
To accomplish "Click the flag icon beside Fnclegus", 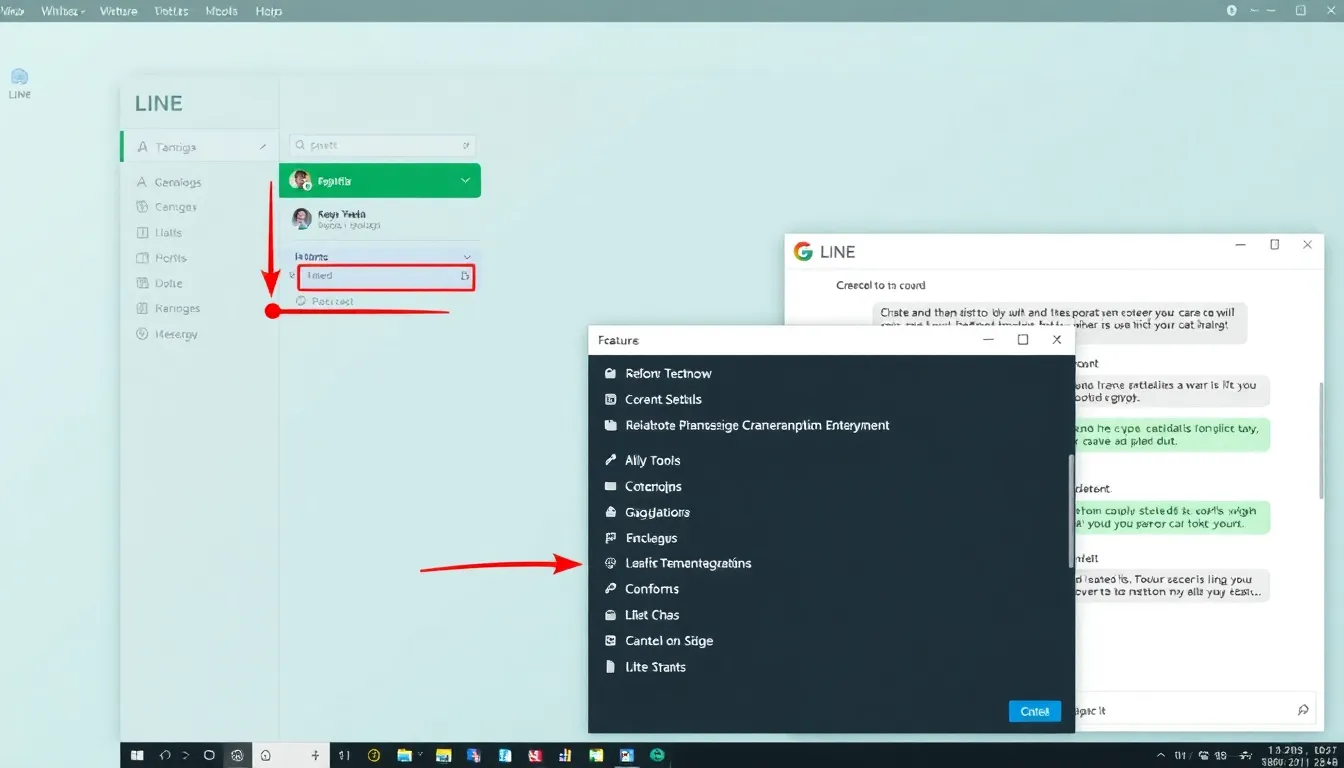I will 611,538.
